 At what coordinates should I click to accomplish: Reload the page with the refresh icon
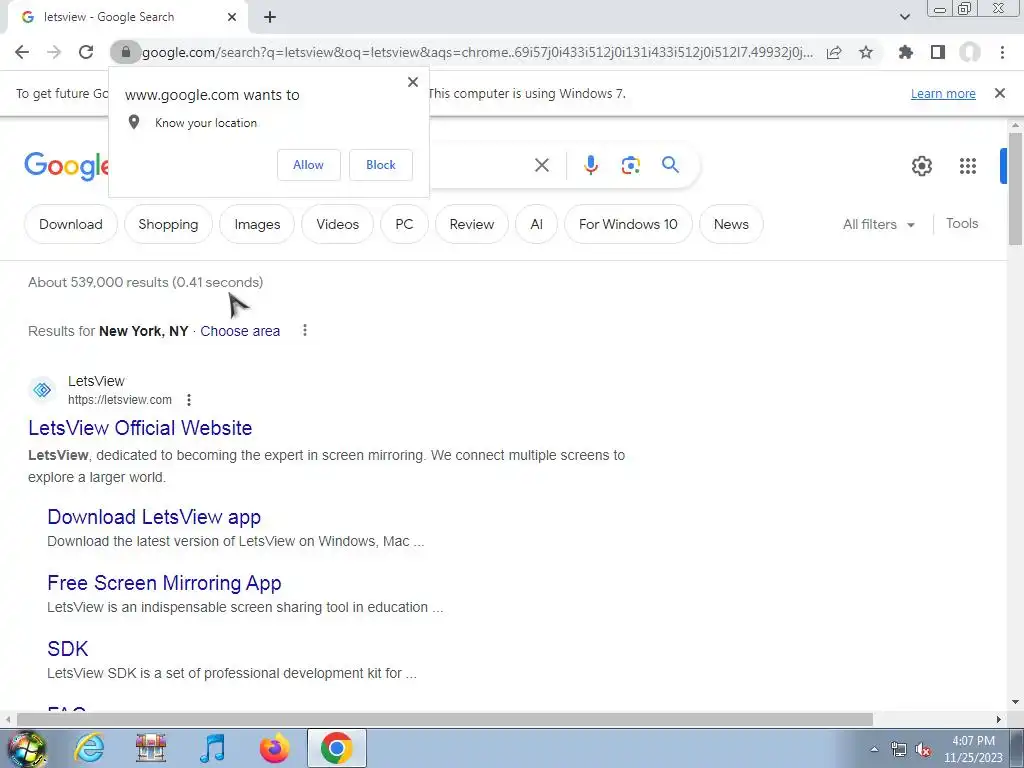(x=86, y=52)
